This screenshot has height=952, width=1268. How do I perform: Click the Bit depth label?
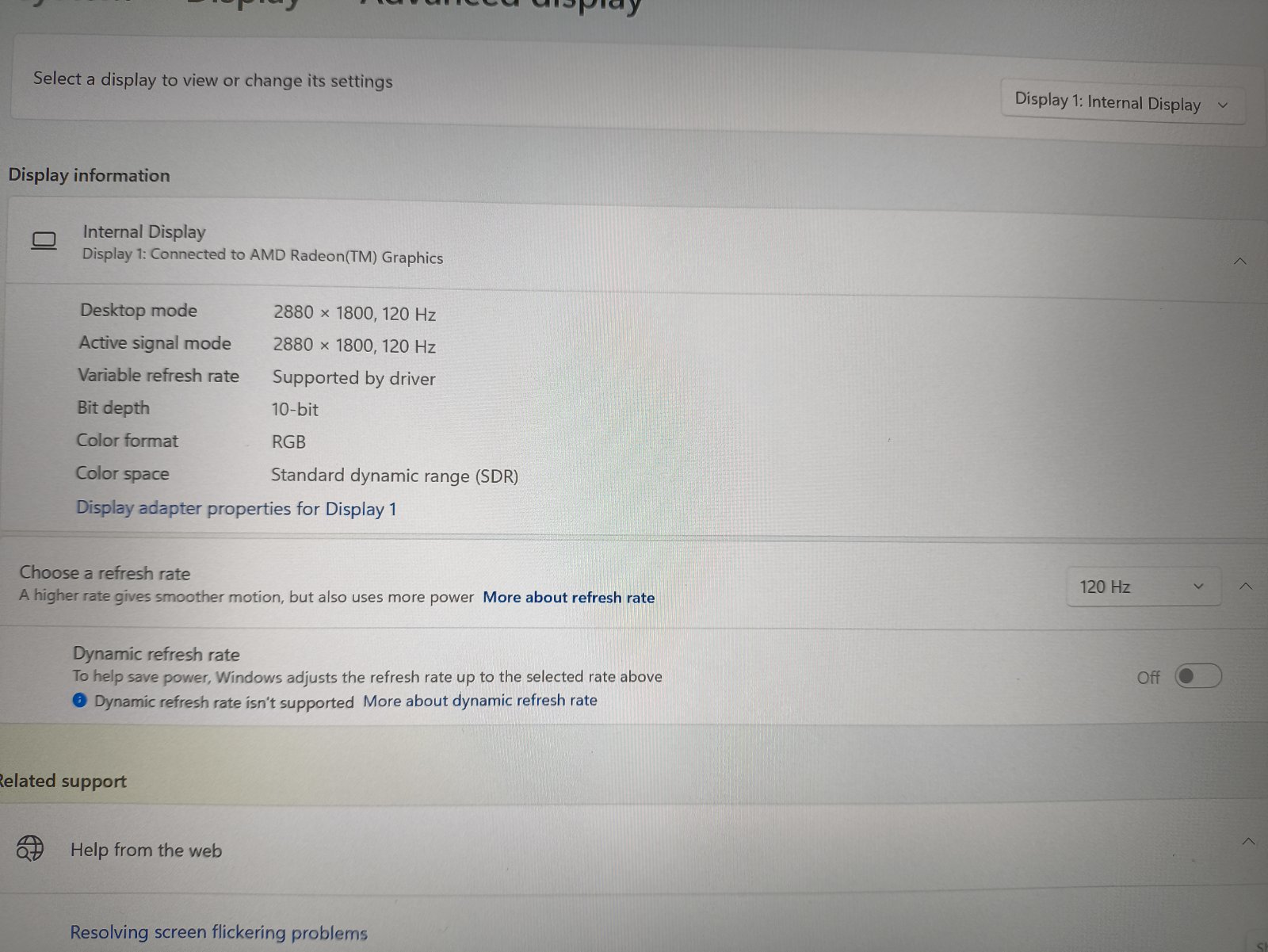[x=113, y=408]
